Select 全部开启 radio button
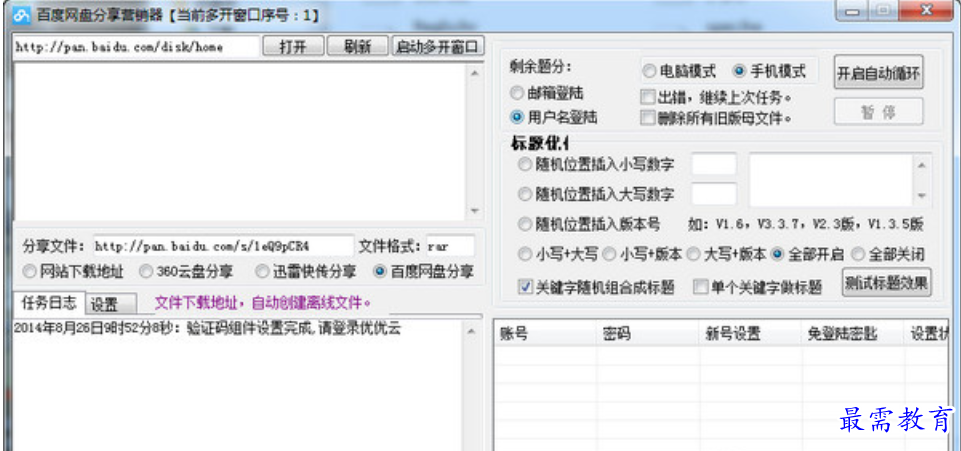Screen dimensions: 961x451 click(808, 254)
